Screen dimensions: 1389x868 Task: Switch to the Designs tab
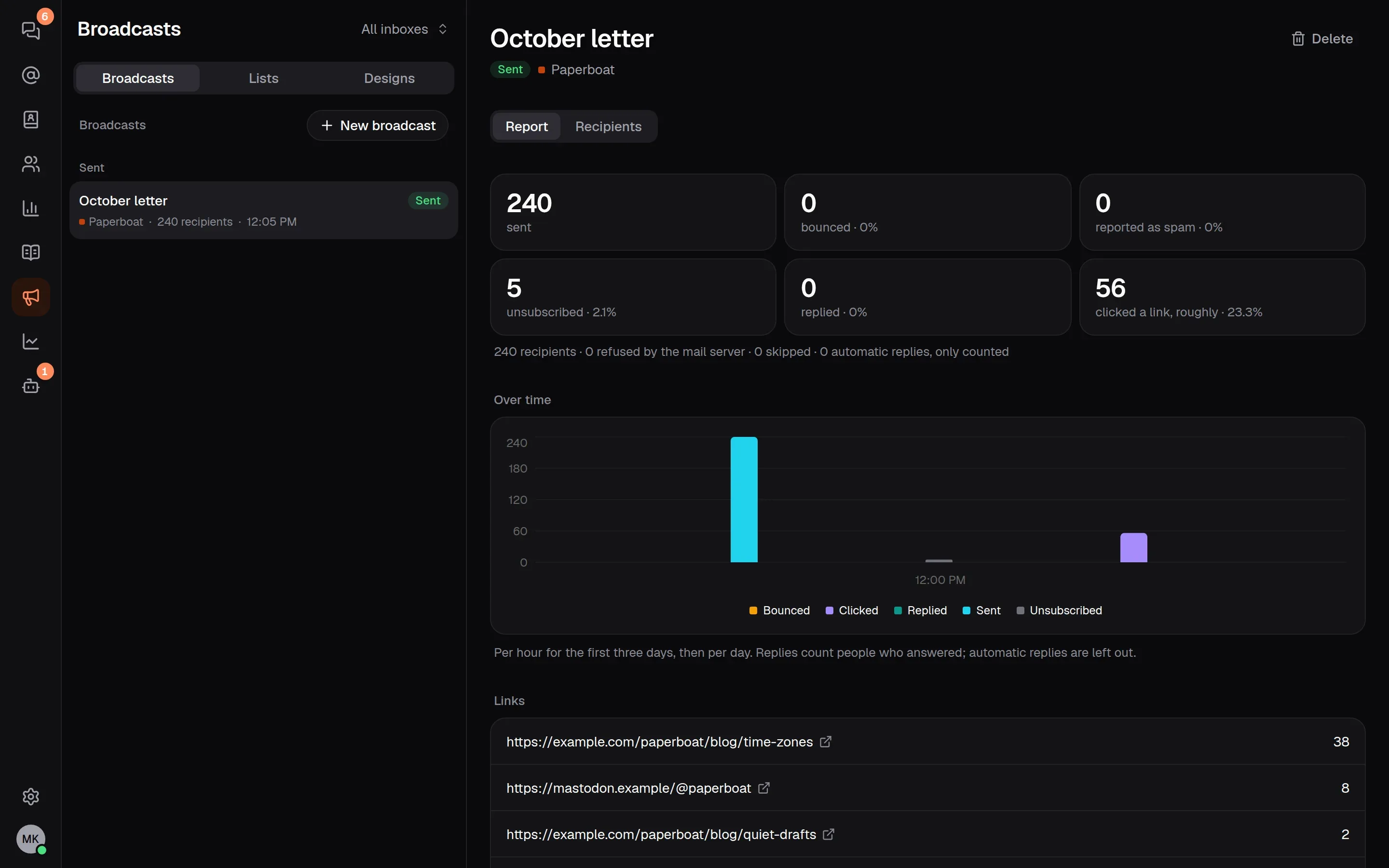389,78
